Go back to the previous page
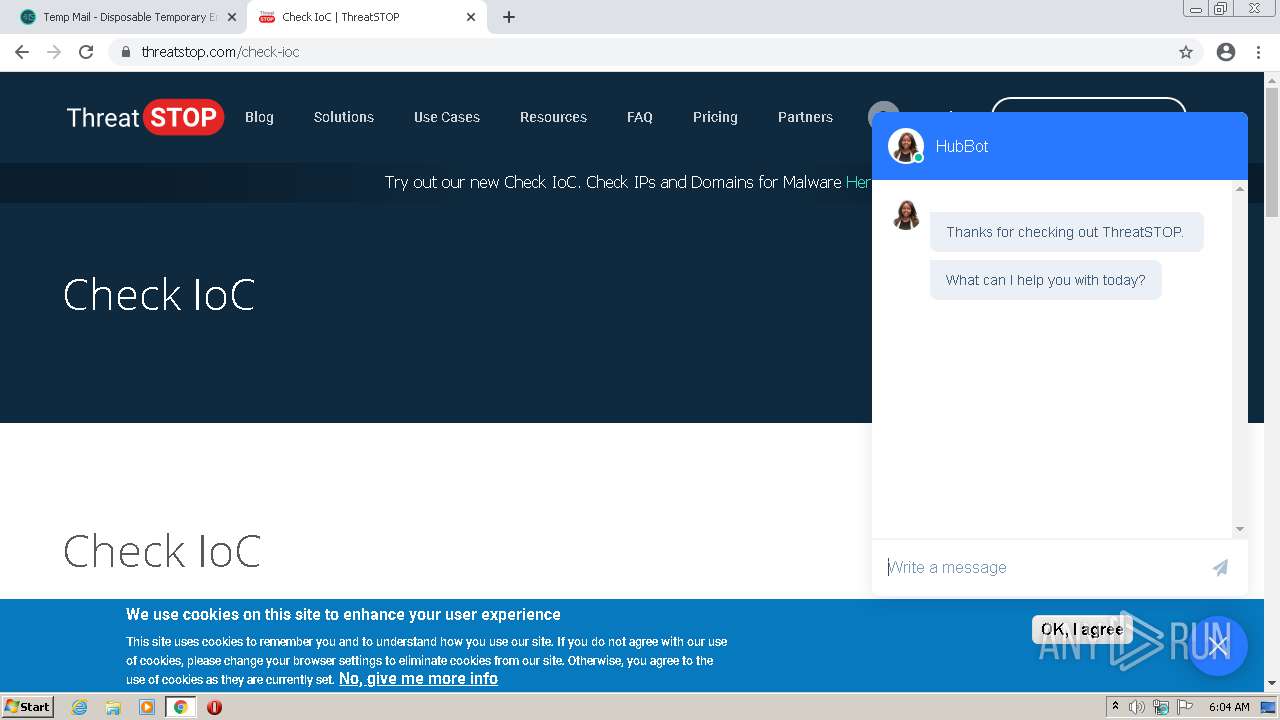Screen dimensions: 1280x720 click(22, 52)
